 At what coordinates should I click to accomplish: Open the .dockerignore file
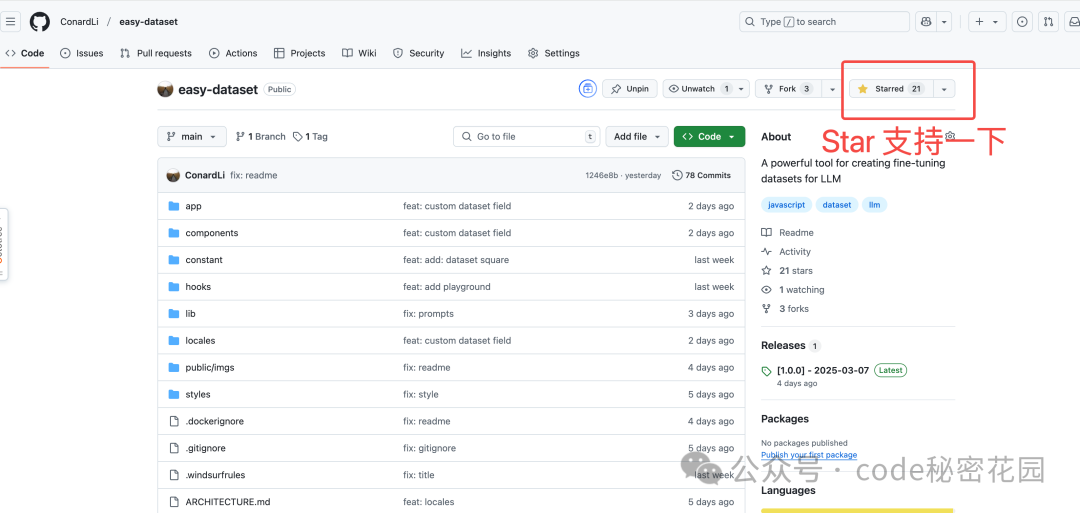click(215, 421)
